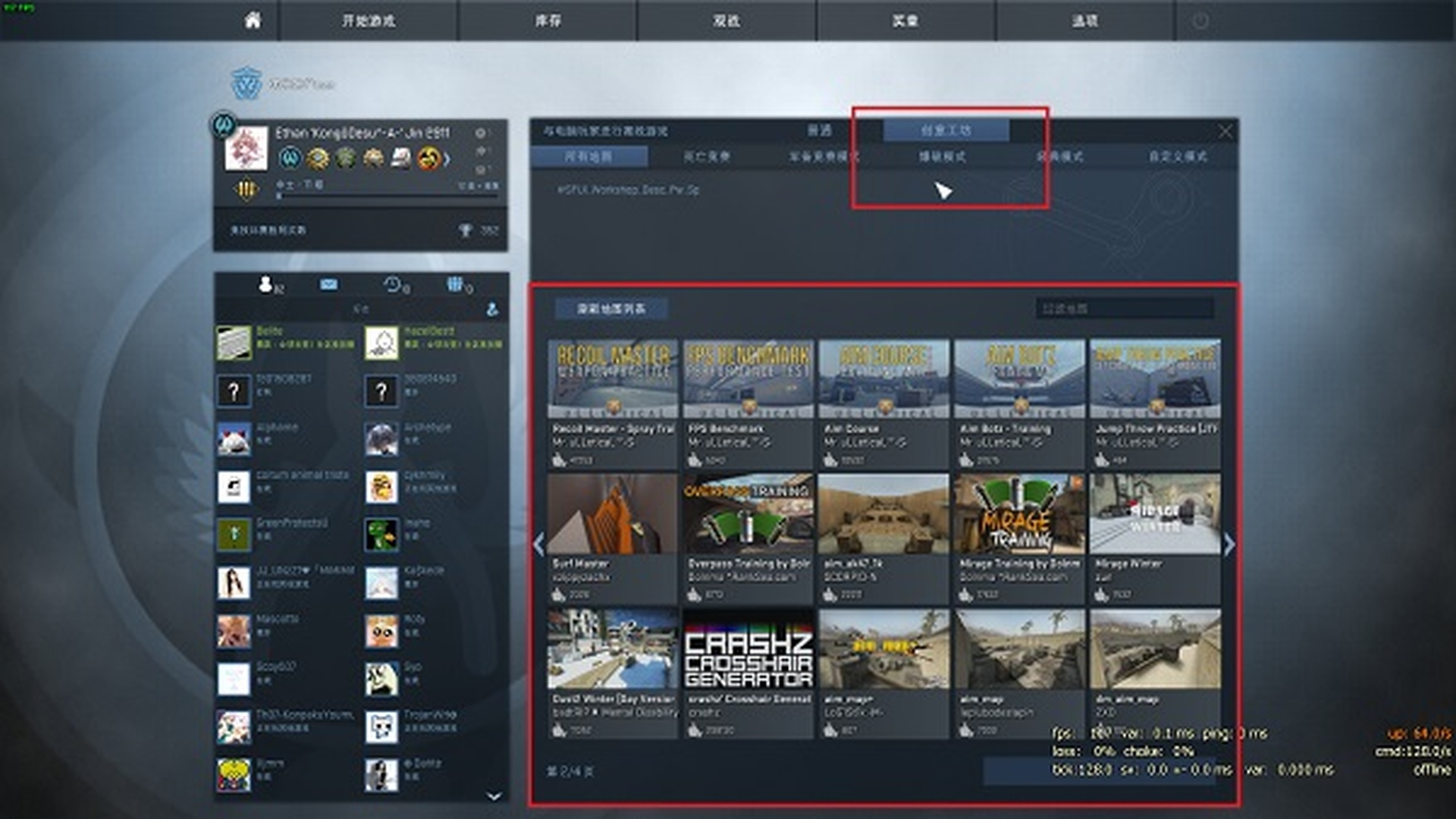Click the player avatar picture in profile
The image size is (1456, 819).
tap(246, 149)
